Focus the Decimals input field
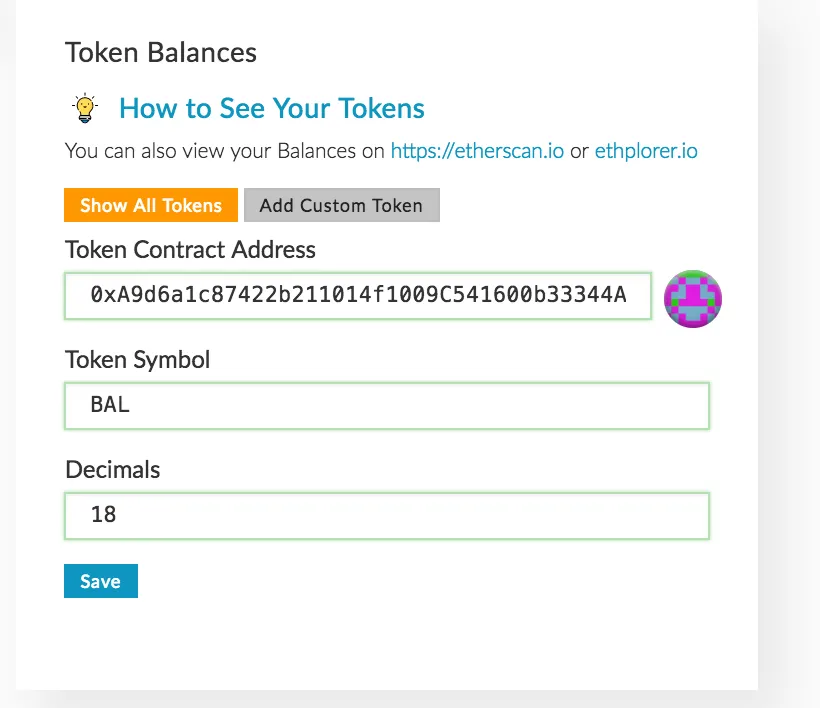The width and height of the screenshot is (820, 708). [387, 516]
